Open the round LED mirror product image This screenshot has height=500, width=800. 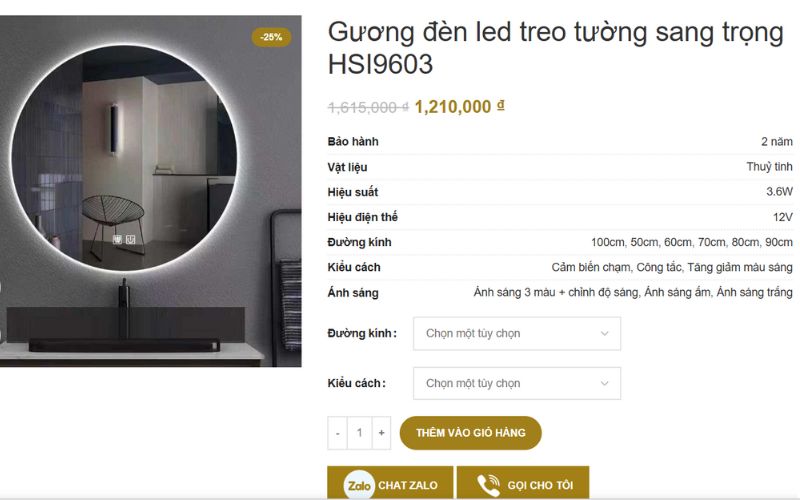pyautogui.click(x=151, y=191)
